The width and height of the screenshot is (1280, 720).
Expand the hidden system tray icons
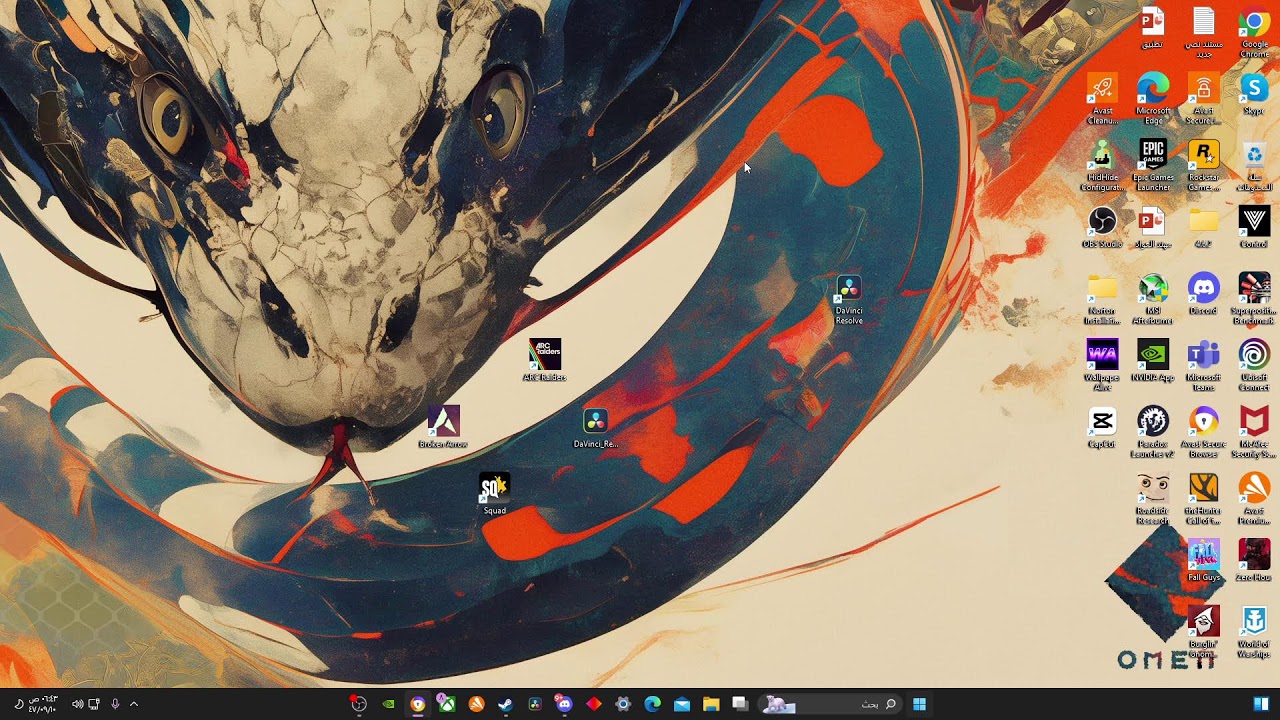pyautogui.click(x=133, y=704)
